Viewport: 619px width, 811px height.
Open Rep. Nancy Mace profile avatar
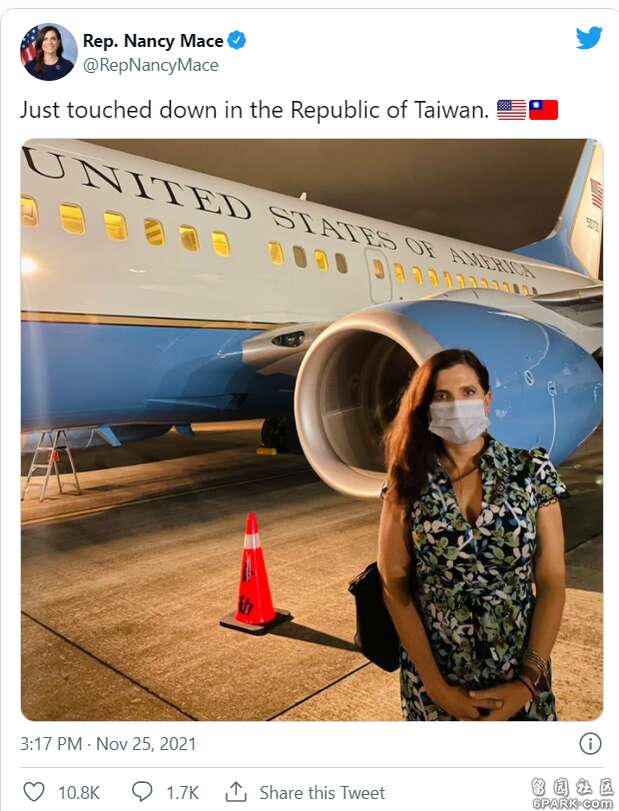coord(49,52)
